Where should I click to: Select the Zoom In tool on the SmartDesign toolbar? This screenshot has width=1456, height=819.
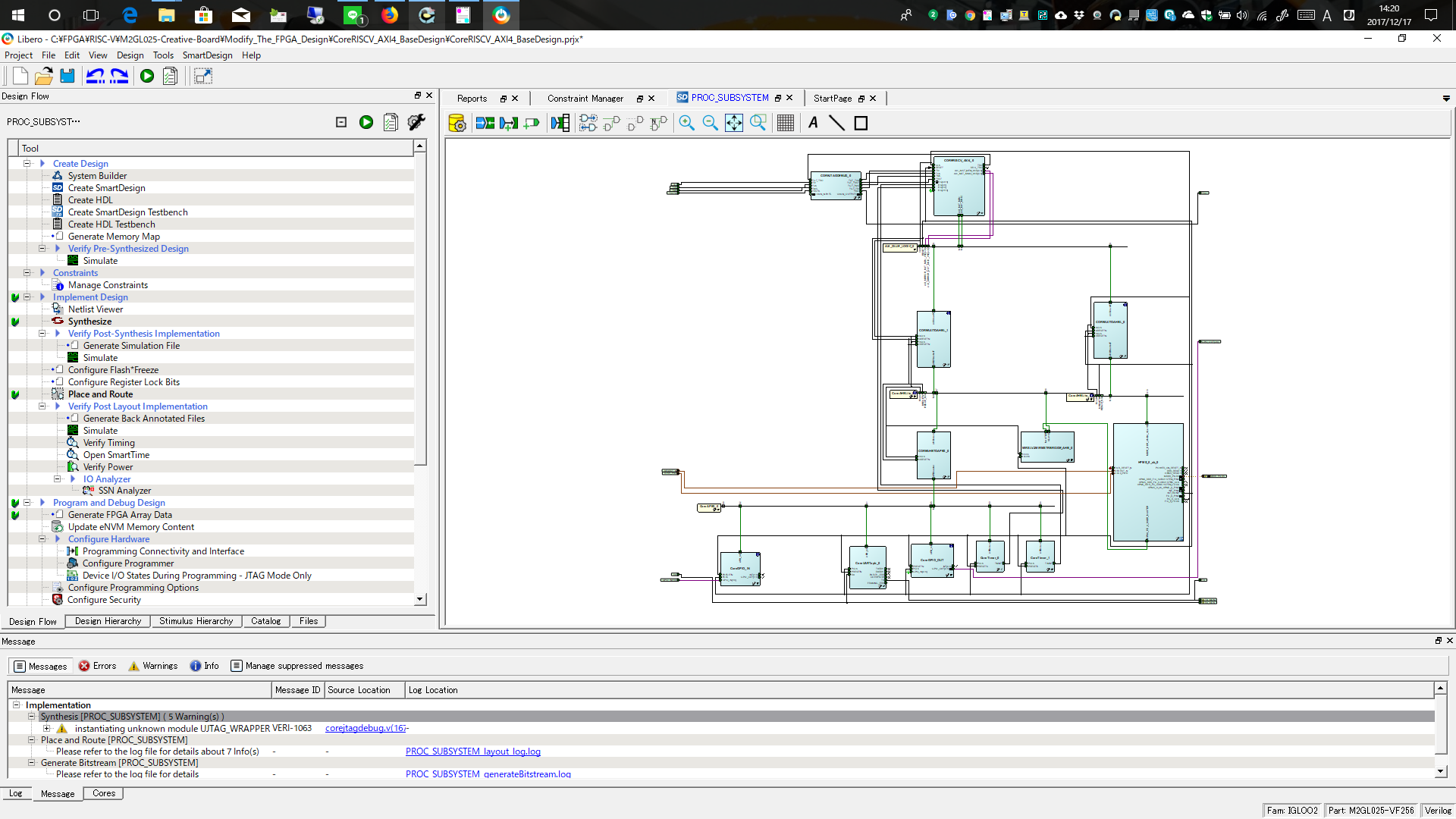686,123
